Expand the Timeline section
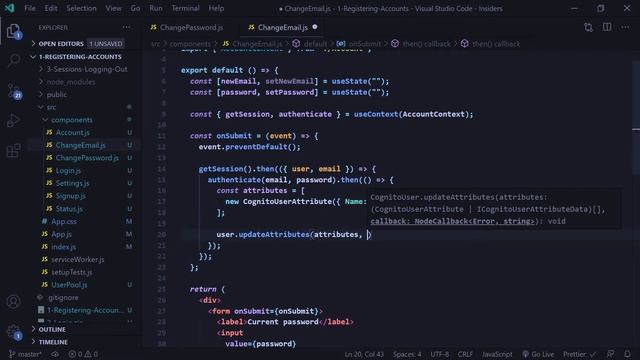Viewport: 640px width, 360px height. 53,342
